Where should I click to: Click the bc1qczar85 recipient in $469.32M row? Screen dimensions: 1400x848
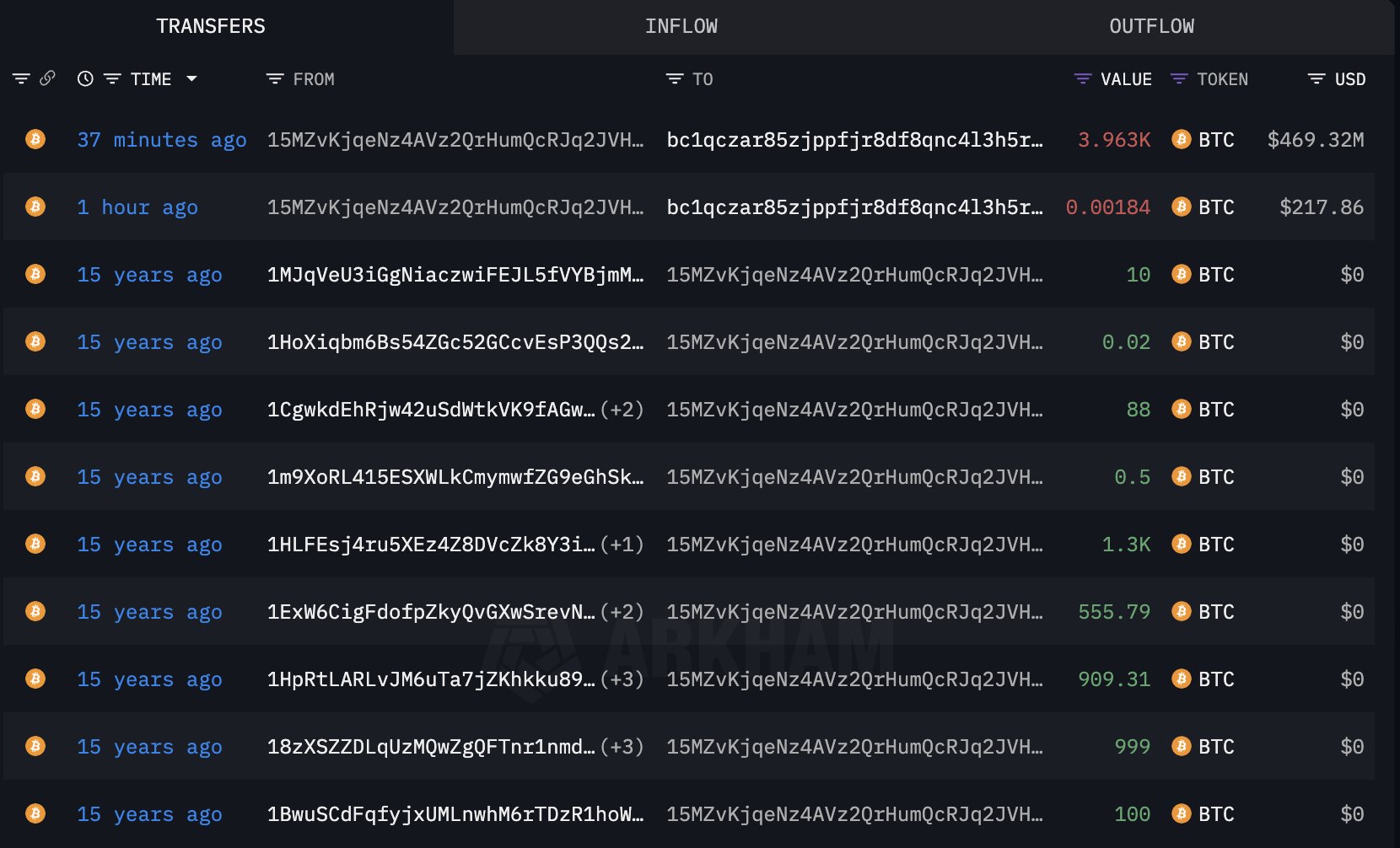(x=854, y=140)
